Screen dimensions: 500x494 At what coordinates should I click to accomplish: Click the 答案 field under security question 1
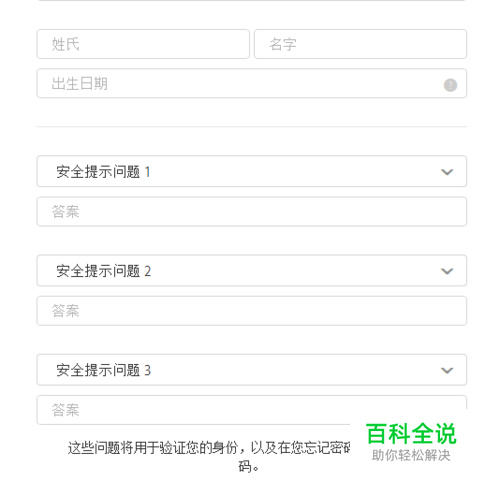pyautogui.click(x=252, y=212)
